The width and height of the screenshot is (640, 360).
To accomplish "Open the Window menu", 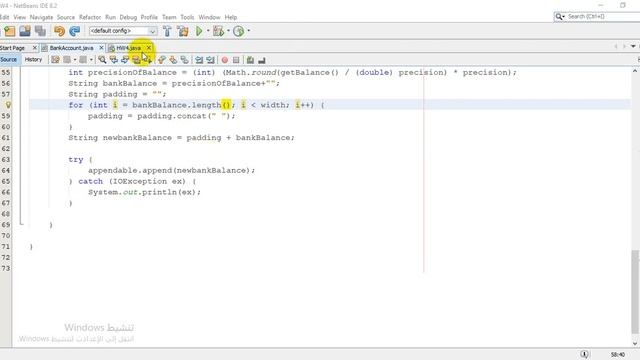I will (x=209, y=17).
